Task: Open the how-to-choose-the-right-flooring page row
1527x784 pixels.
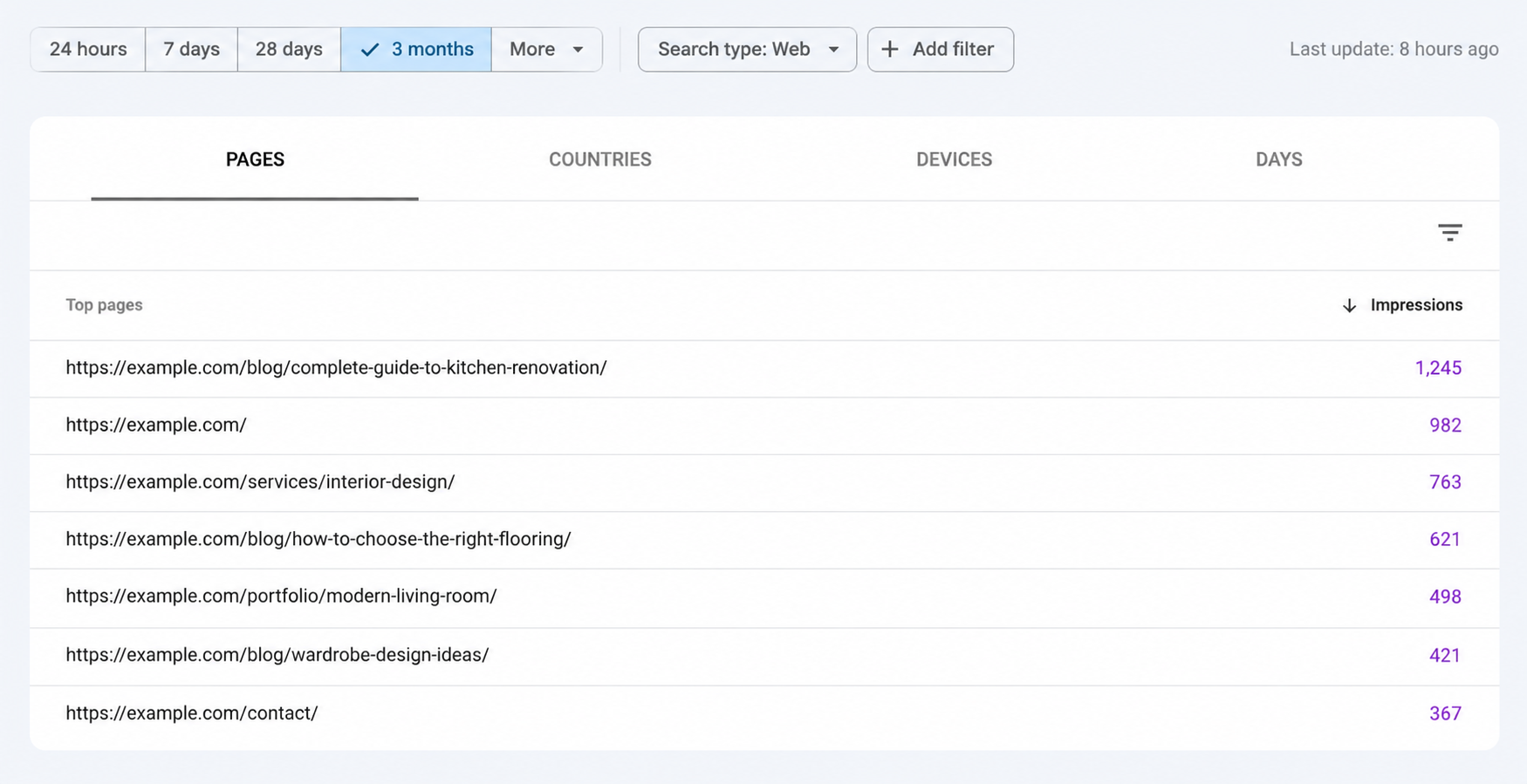Action: click(764, 540)
